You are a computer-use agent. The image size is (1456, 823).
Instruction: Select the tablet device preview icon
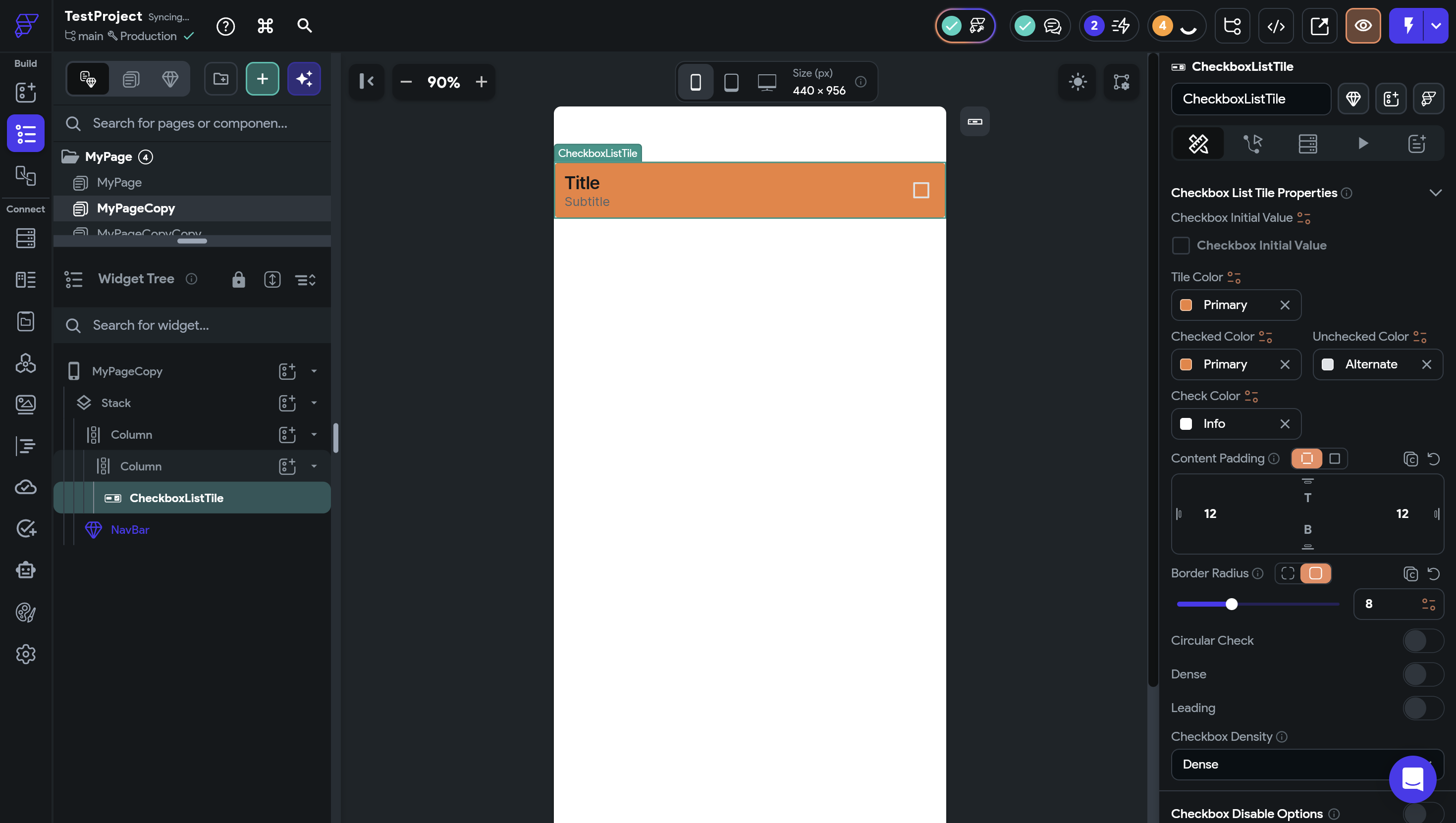(x=731, y=83)
